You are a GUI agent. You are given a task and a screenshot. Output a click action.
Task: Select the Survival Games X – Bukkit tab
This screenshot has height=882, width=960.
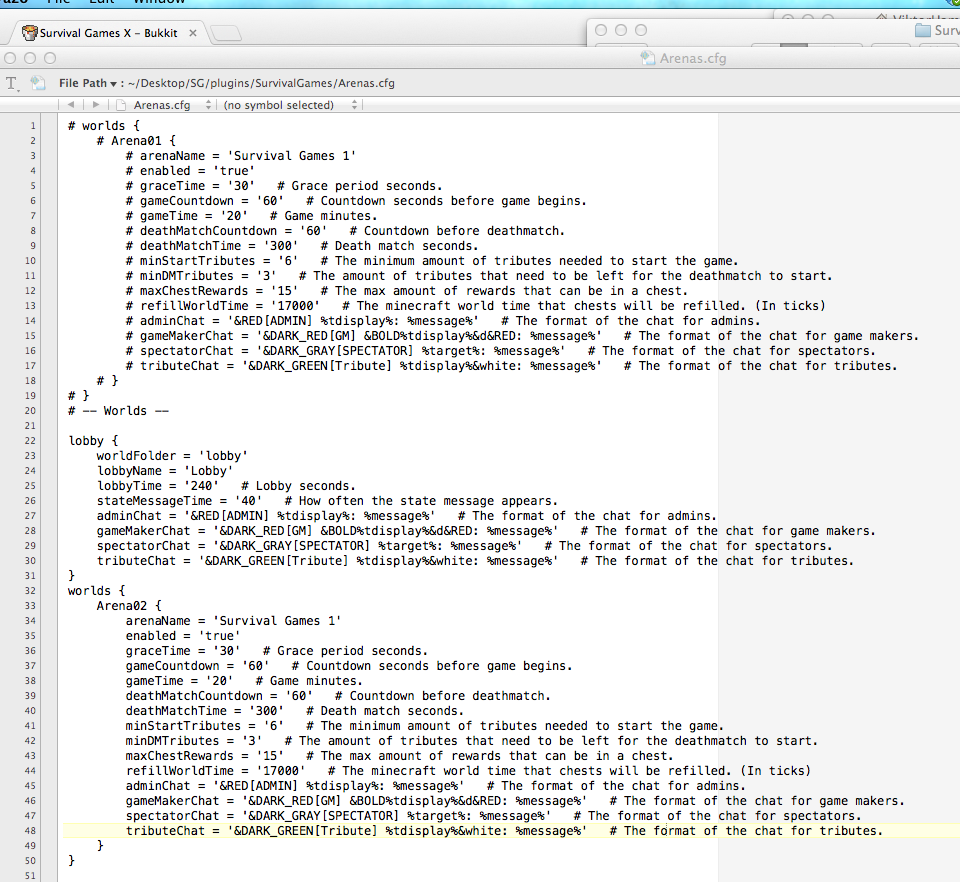[x=108, y=33]
